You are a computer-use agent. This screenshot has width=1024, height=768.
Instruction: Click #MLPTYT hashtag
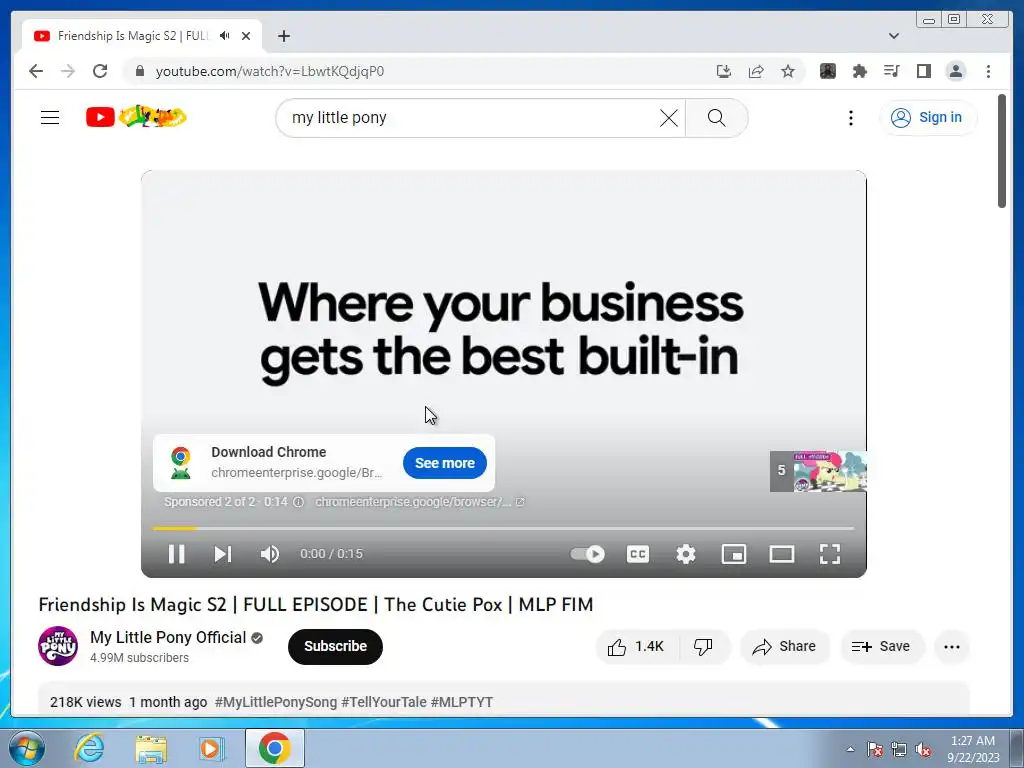tap(462, 702)
